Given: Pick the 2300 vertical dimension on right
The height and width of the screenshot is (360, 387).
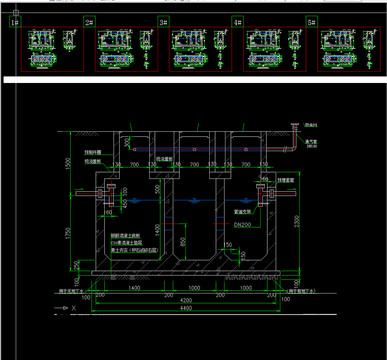Looking at the screenshot, I should (297, 222).
